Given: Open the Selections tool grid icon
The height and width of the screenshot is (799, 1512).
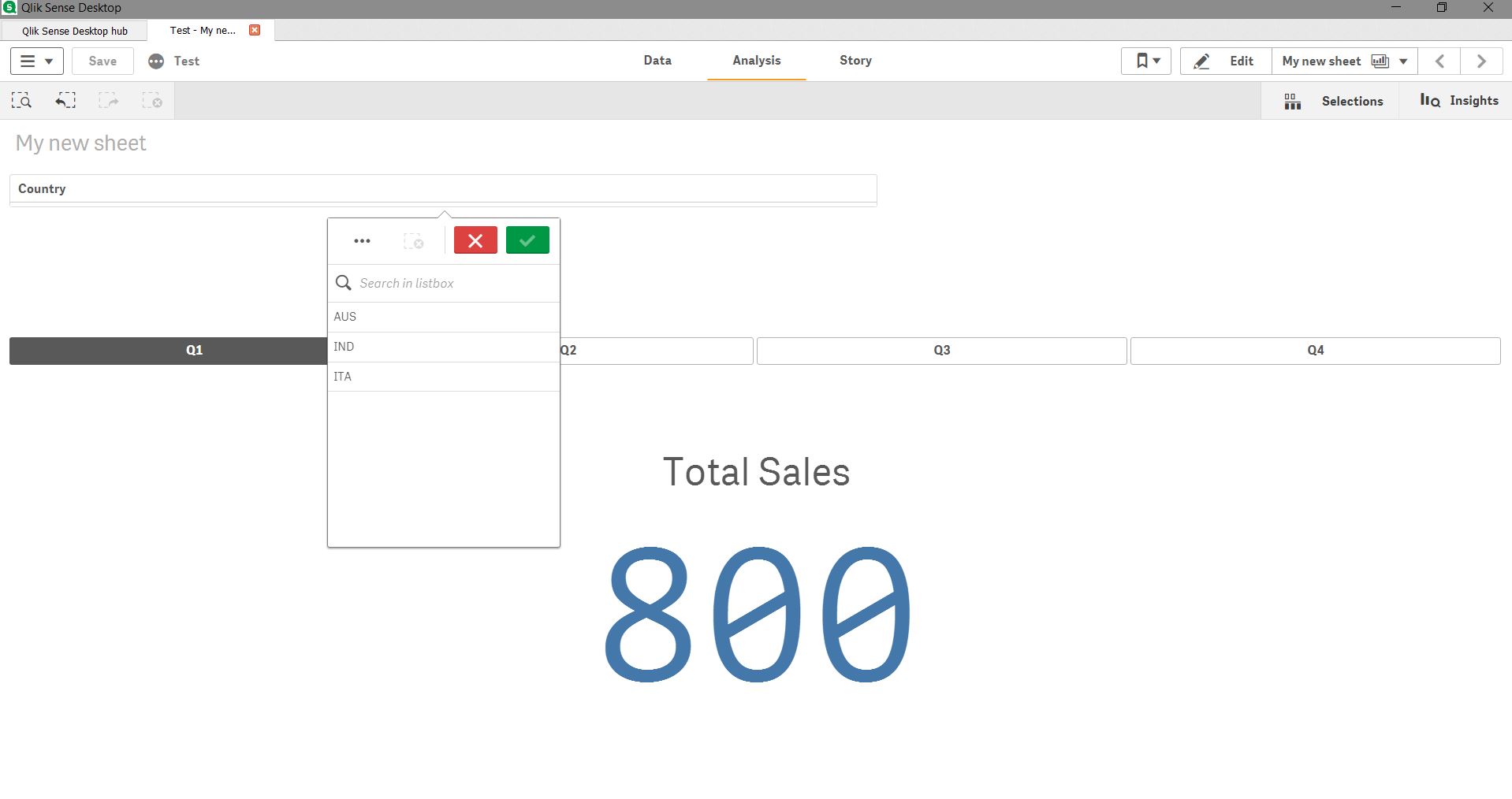Looking at the screenshot, I should pyautogui.click(x=1292, y=101).
